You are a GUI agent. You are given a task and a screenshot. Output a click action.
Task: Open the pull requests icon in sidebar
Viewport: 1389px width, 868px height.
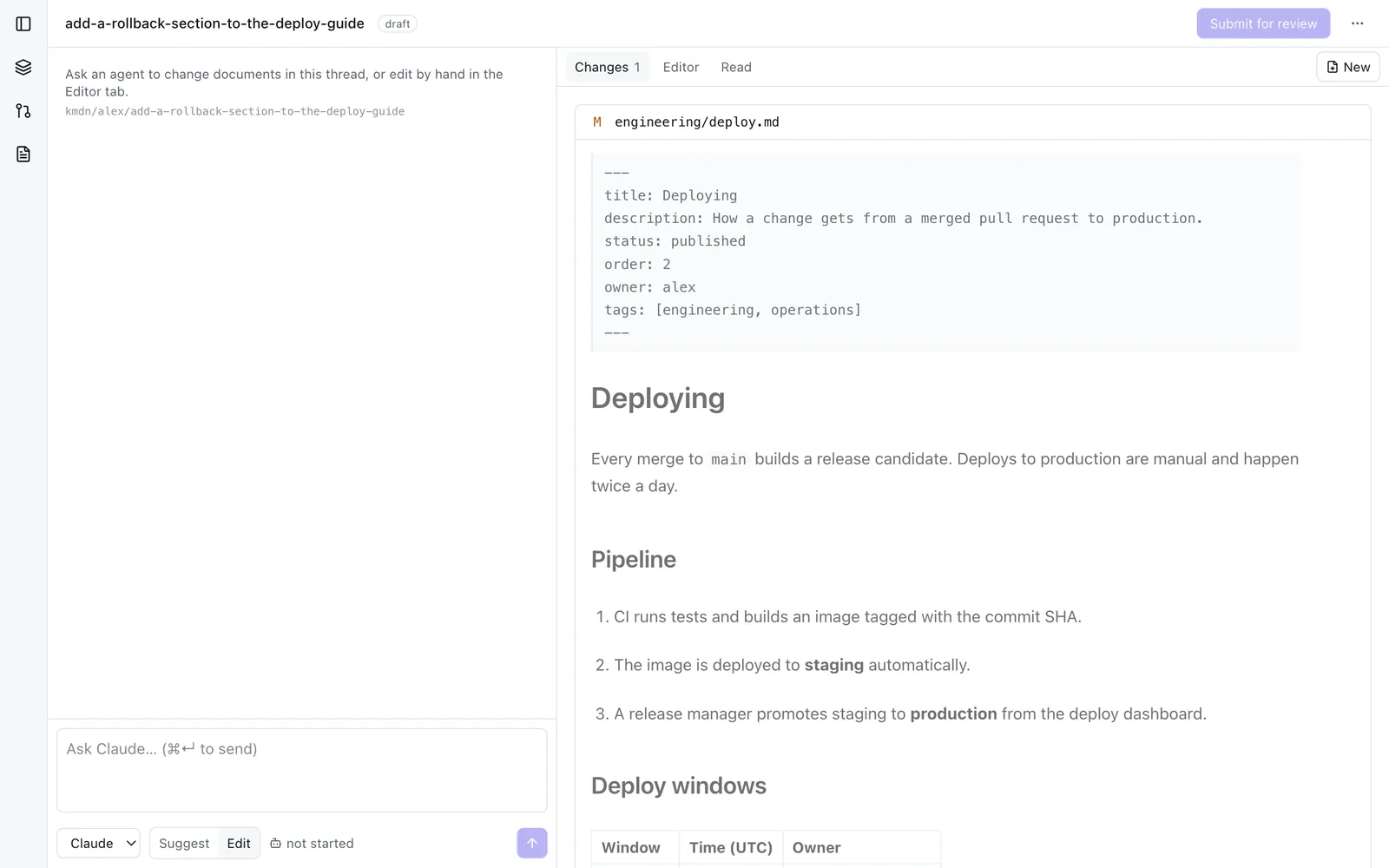pyautogui.click(x=23, y=110)
